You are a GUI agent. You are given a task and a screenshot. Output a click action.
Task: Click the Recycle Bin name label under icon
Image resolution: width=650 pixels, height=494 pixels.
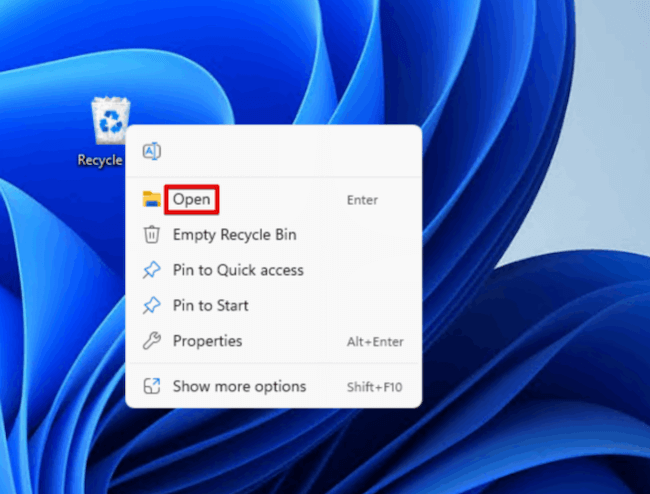tap(100, 160)
